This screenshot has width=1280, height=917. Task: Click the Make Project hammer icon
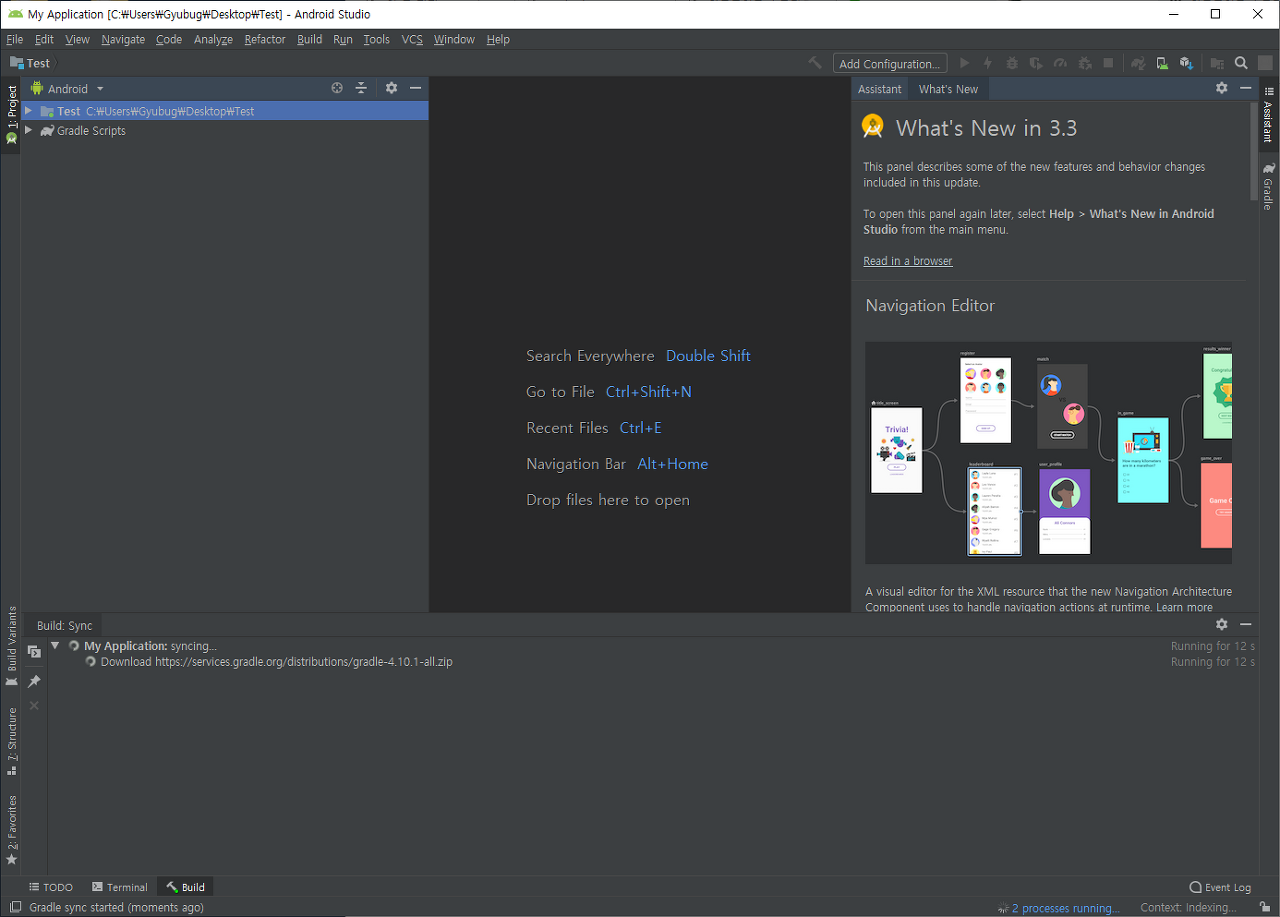coord(815,63)
